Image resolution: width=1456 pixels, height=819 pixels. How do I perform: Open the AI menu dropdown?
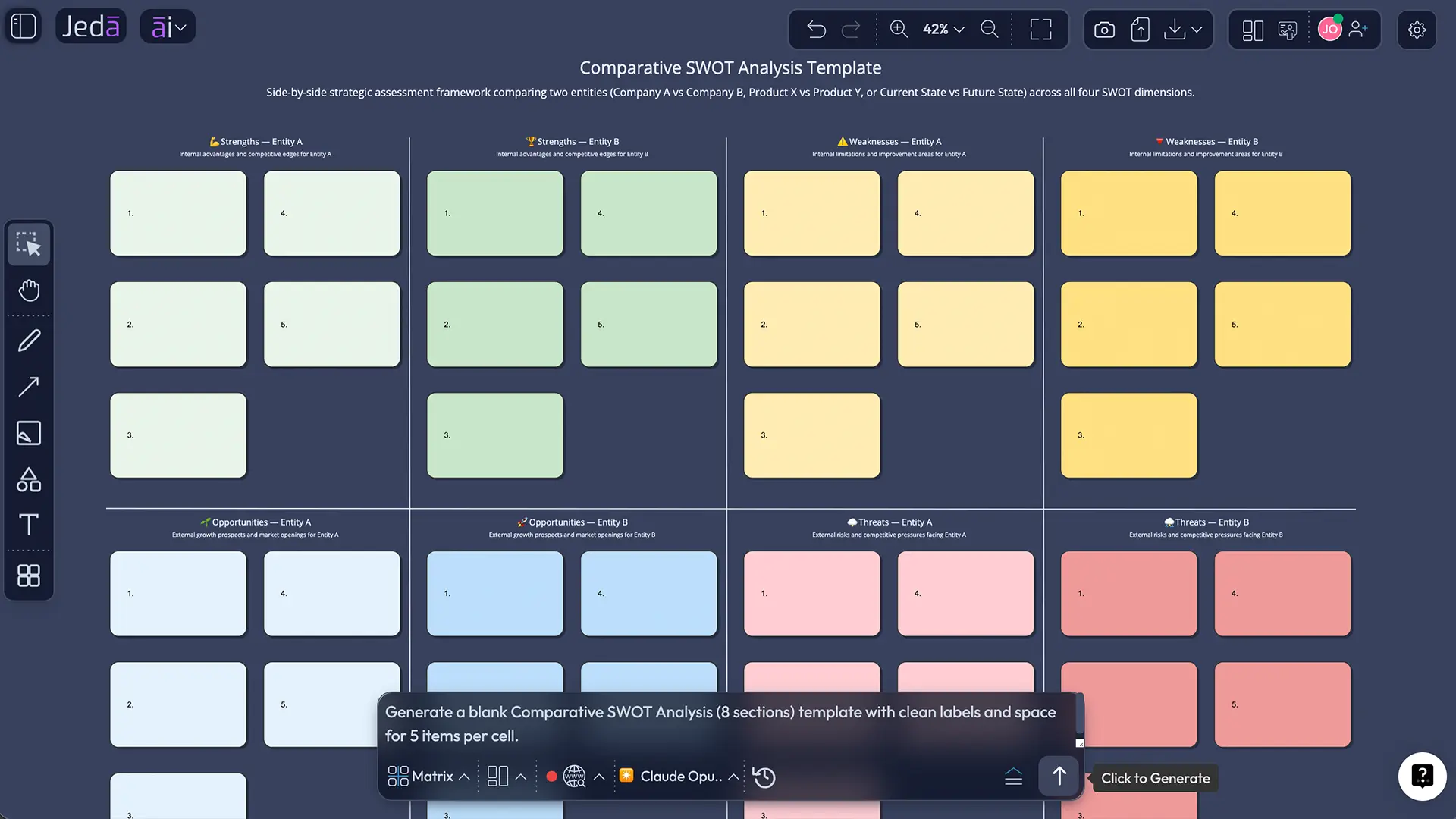pos(168,27)
